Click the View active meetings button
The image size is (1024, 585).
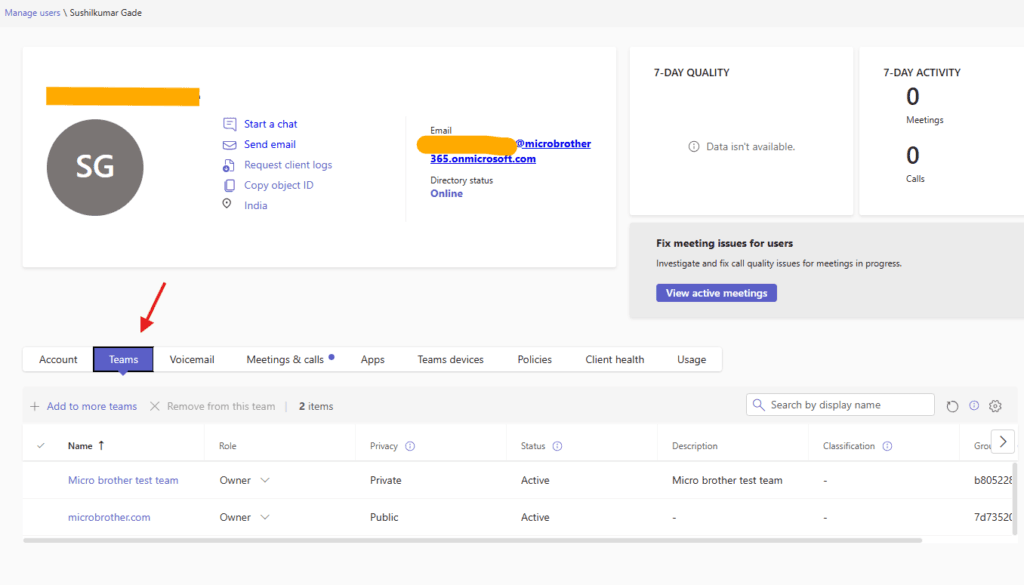(x=716, y=293)
